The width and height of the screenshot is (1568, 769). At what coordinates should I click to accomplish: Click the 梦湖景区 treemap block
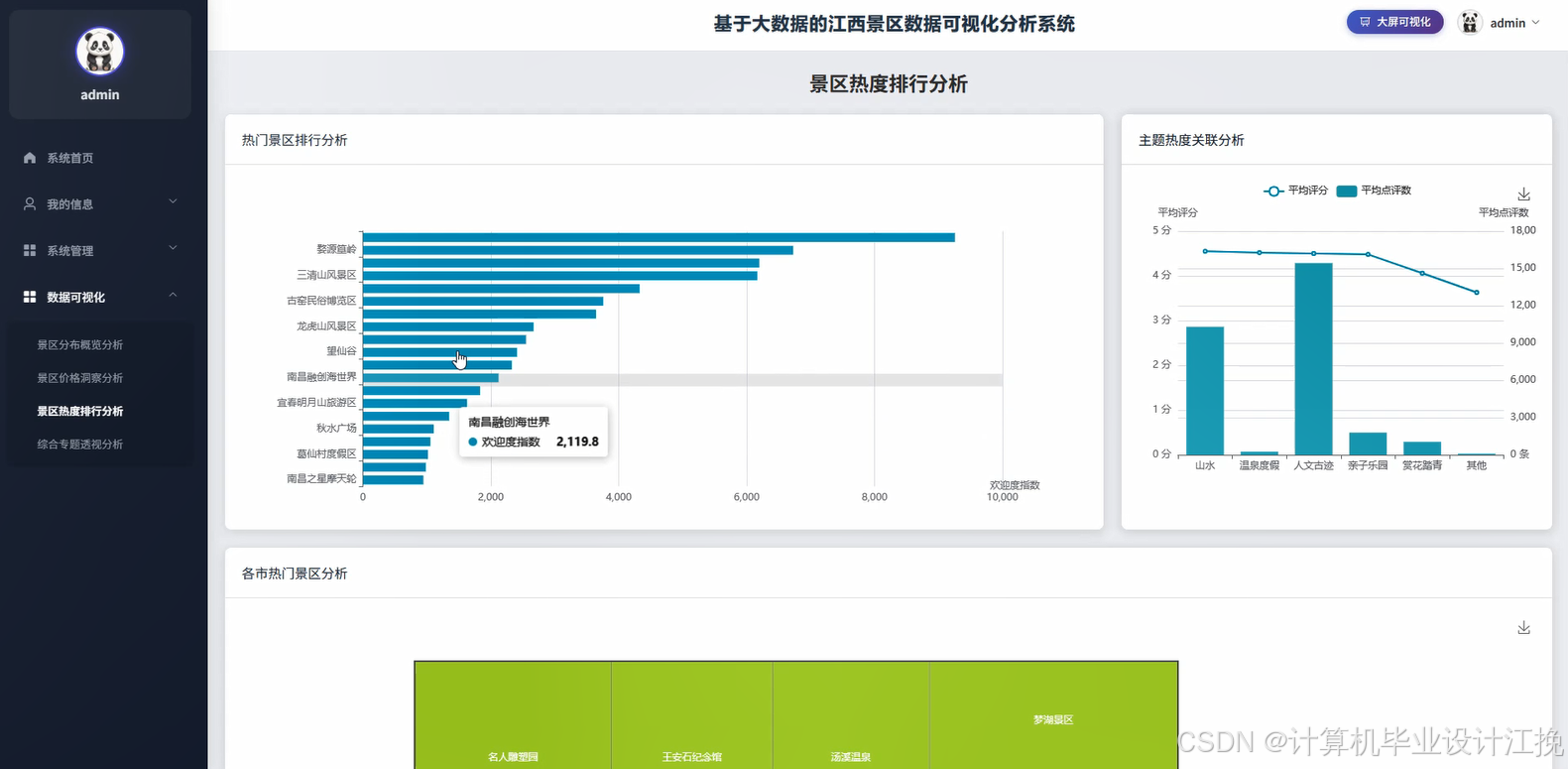(1053, 715)
